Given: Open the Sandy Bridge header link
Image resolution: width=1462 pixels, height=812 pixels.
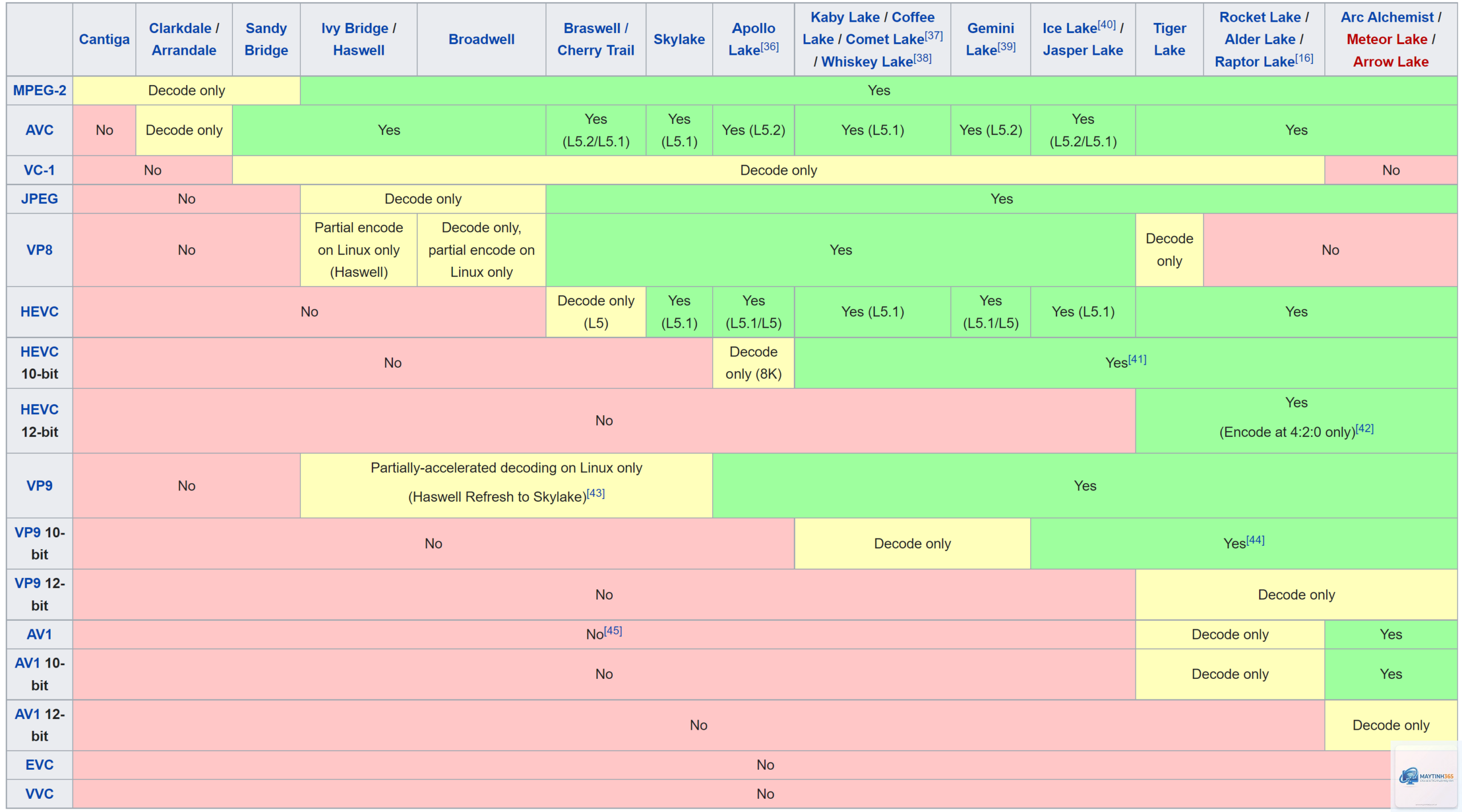Looking at the screenshot, I should click(266, 39).
